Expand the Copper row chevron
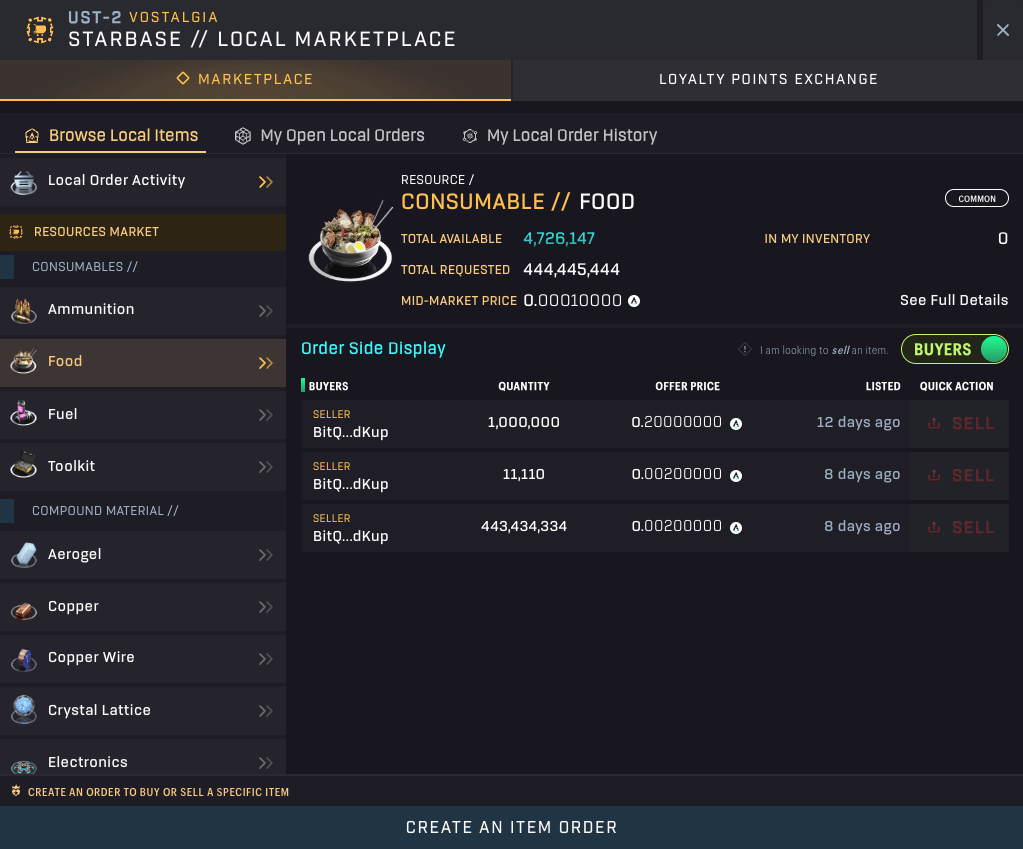Screen dimensions: 1023x849 click(x=266, y=607)
